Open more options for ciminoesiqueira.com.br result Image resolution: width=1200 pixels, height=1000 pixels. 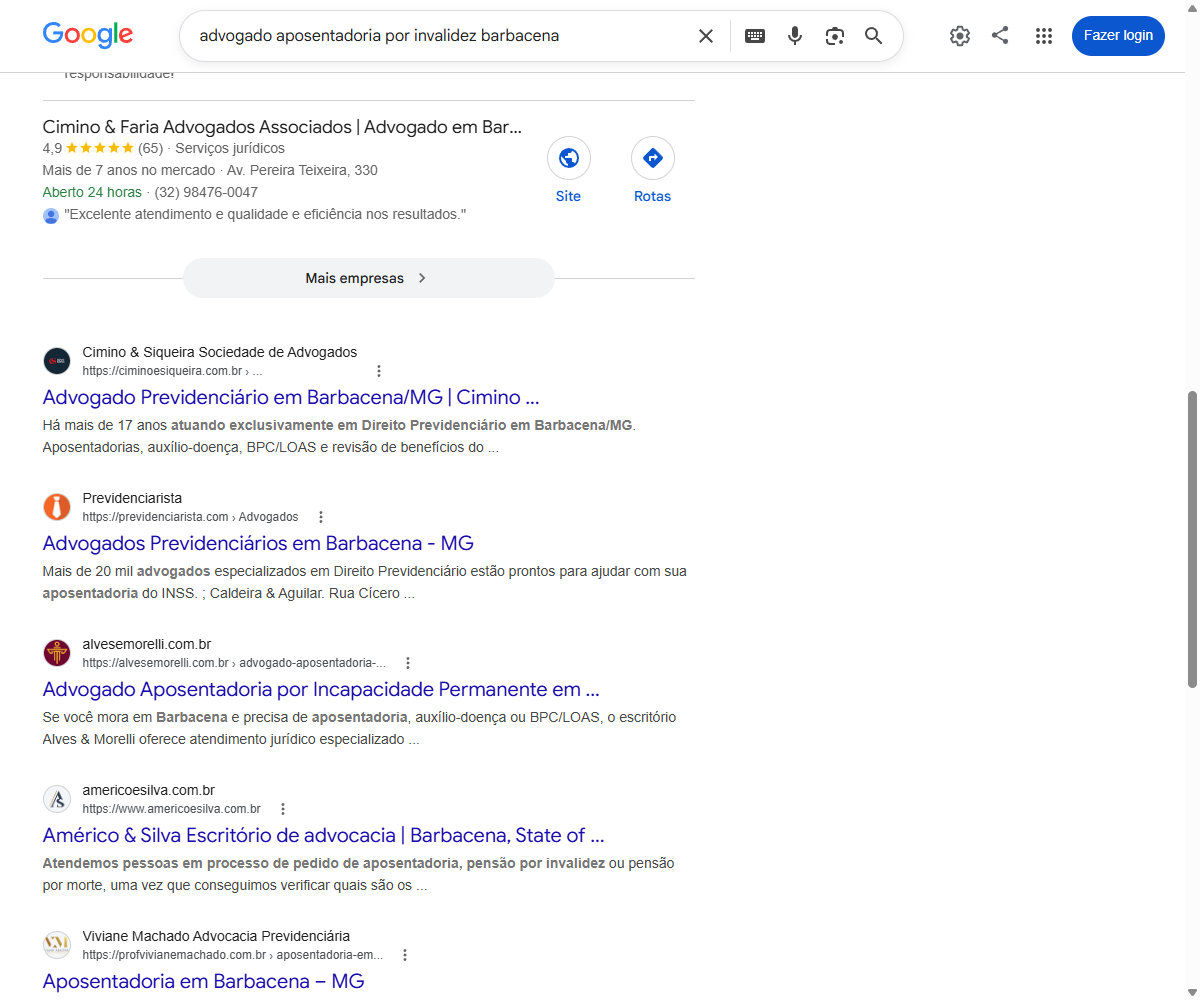tap(379, 371)
